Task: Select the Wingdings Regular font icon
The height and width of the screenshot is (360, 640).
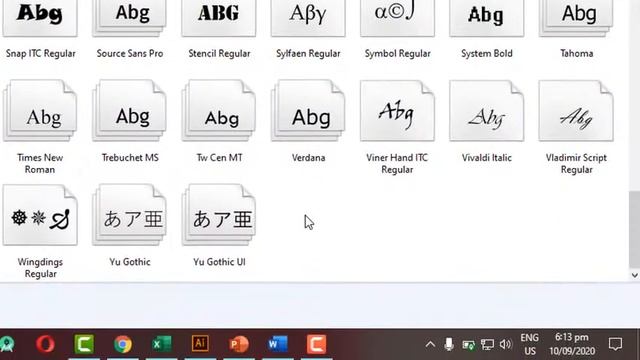Action: (40, 215)
